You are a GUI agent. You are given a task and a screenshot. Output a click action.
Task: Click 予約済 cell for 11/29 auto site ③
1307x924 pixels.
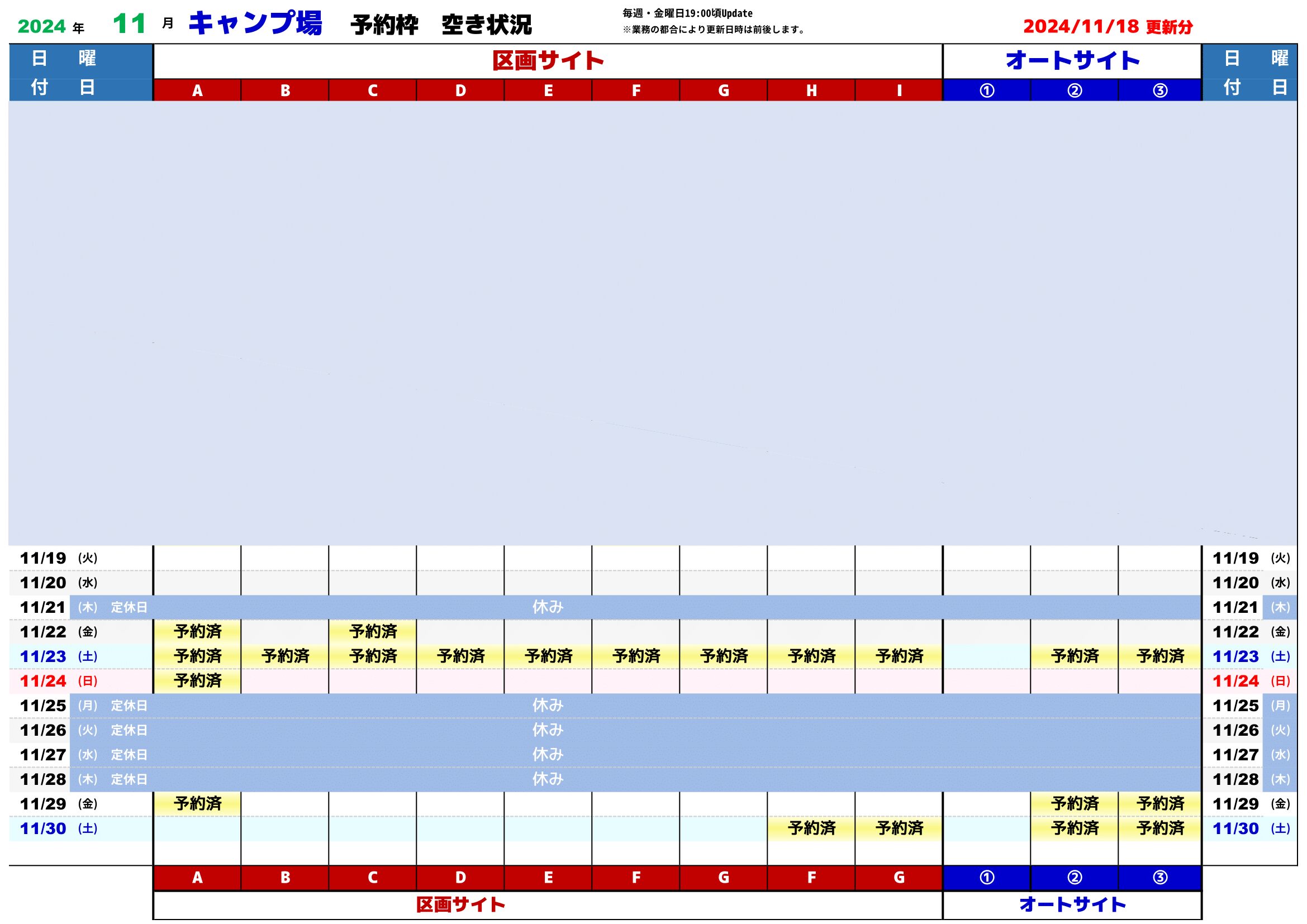(1160, 804)
